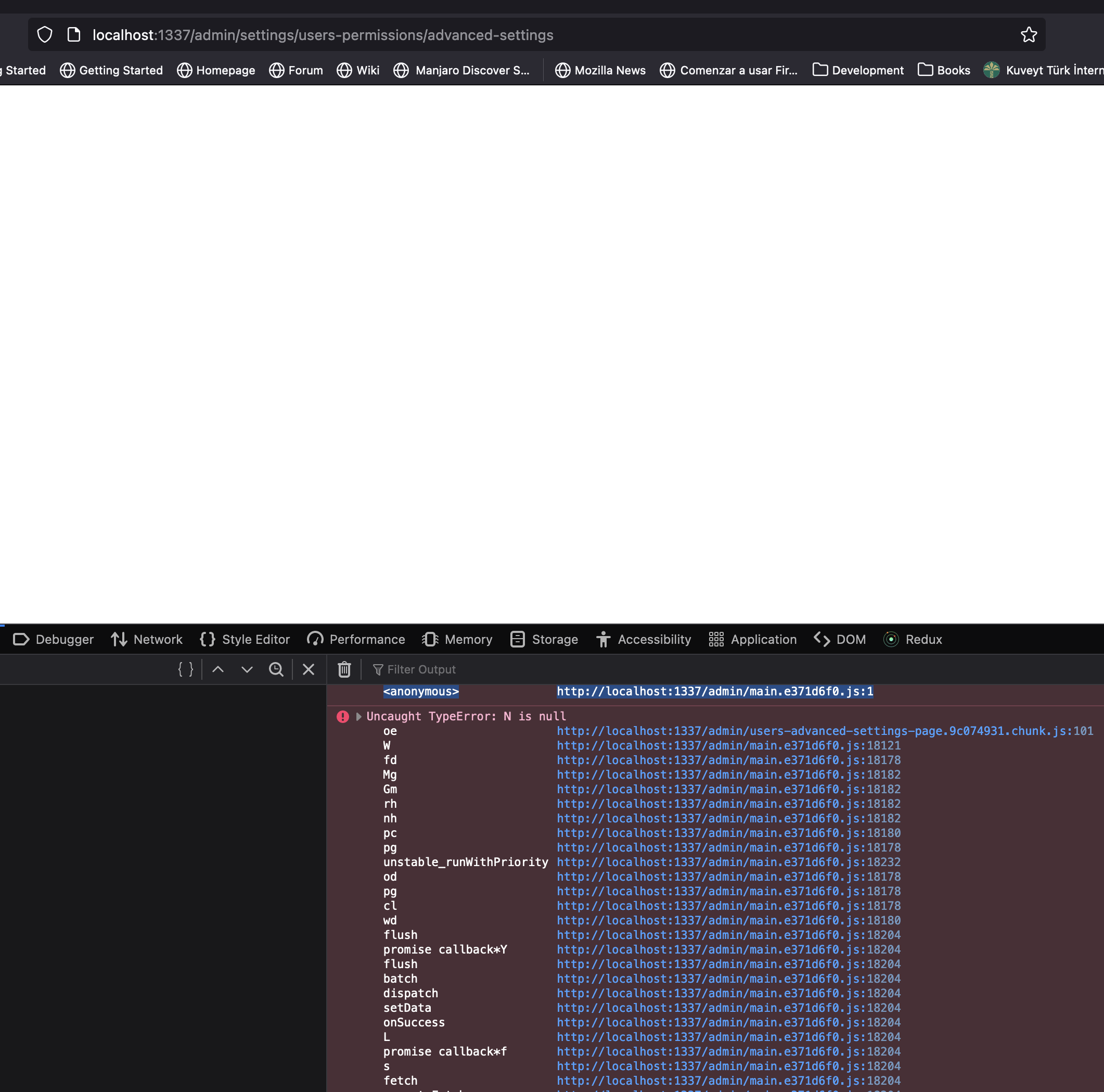Clear the console output using the trash icon
1104x1092 pixels.
tap(344, 669)
